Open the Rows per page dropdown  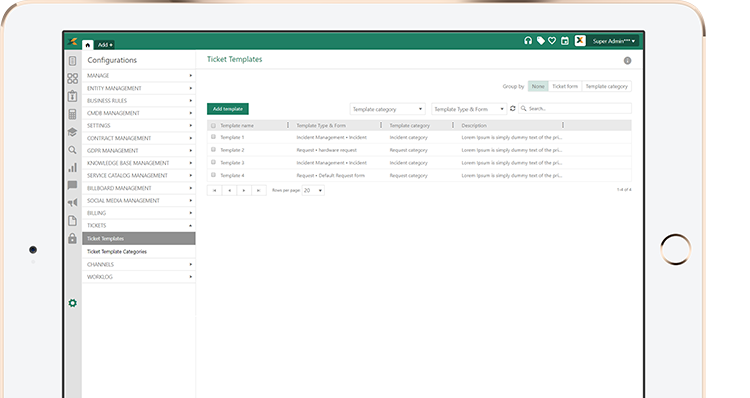313,190
